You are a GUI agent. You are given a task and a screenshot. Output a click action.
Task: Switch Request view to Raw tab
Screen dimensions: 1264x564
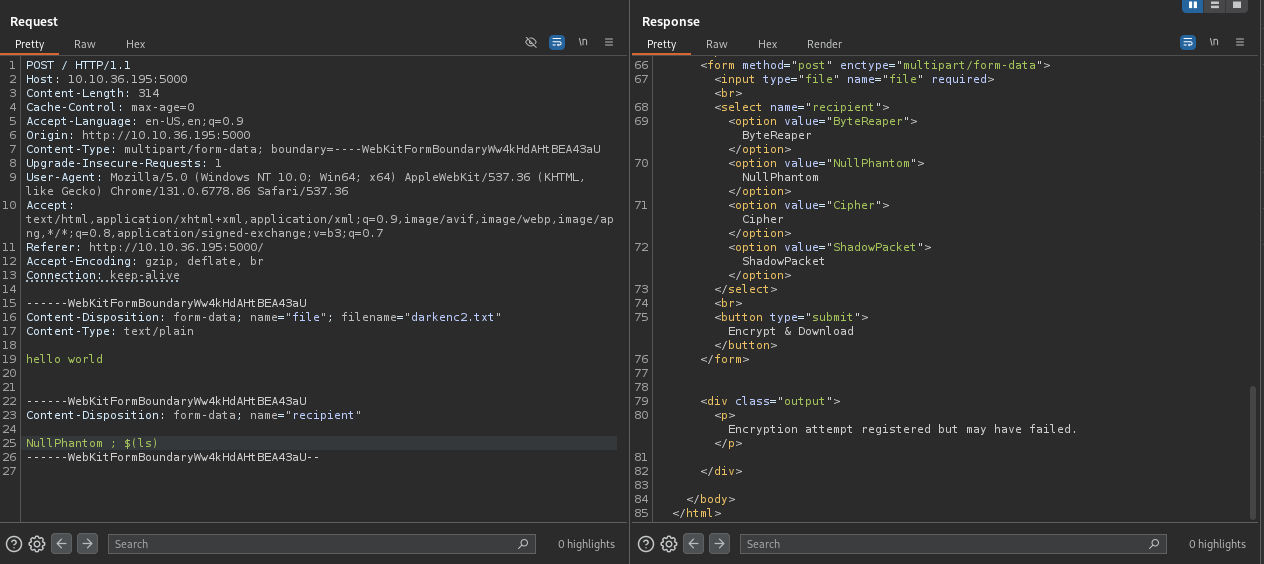pos(85,44)
